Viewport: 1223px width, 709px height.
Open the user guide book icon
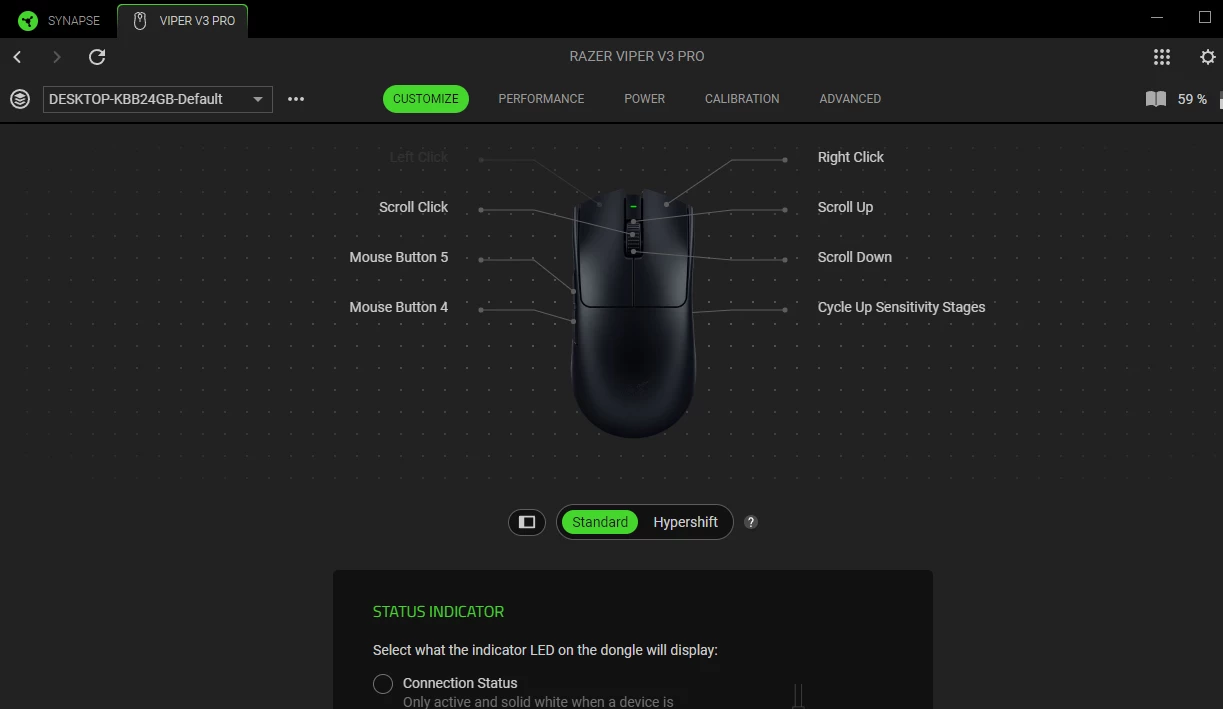click(1156, 99)
